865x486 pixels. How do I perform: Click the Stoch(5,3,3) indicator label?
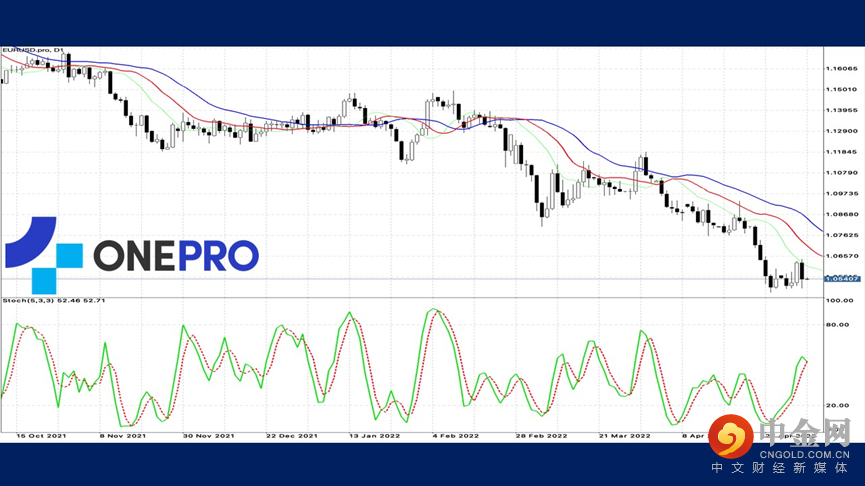click(54, 301)
